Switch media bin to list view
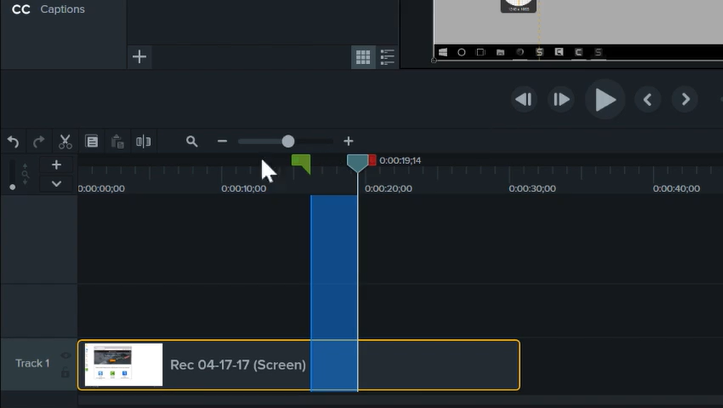 click(387, 57)
